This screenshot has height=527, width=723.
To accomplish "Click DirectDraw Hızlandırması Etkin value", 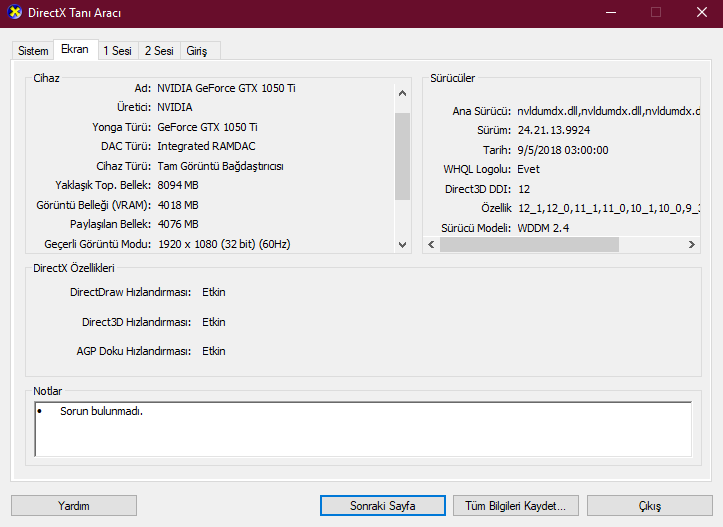I will click(x=214, y=292).
